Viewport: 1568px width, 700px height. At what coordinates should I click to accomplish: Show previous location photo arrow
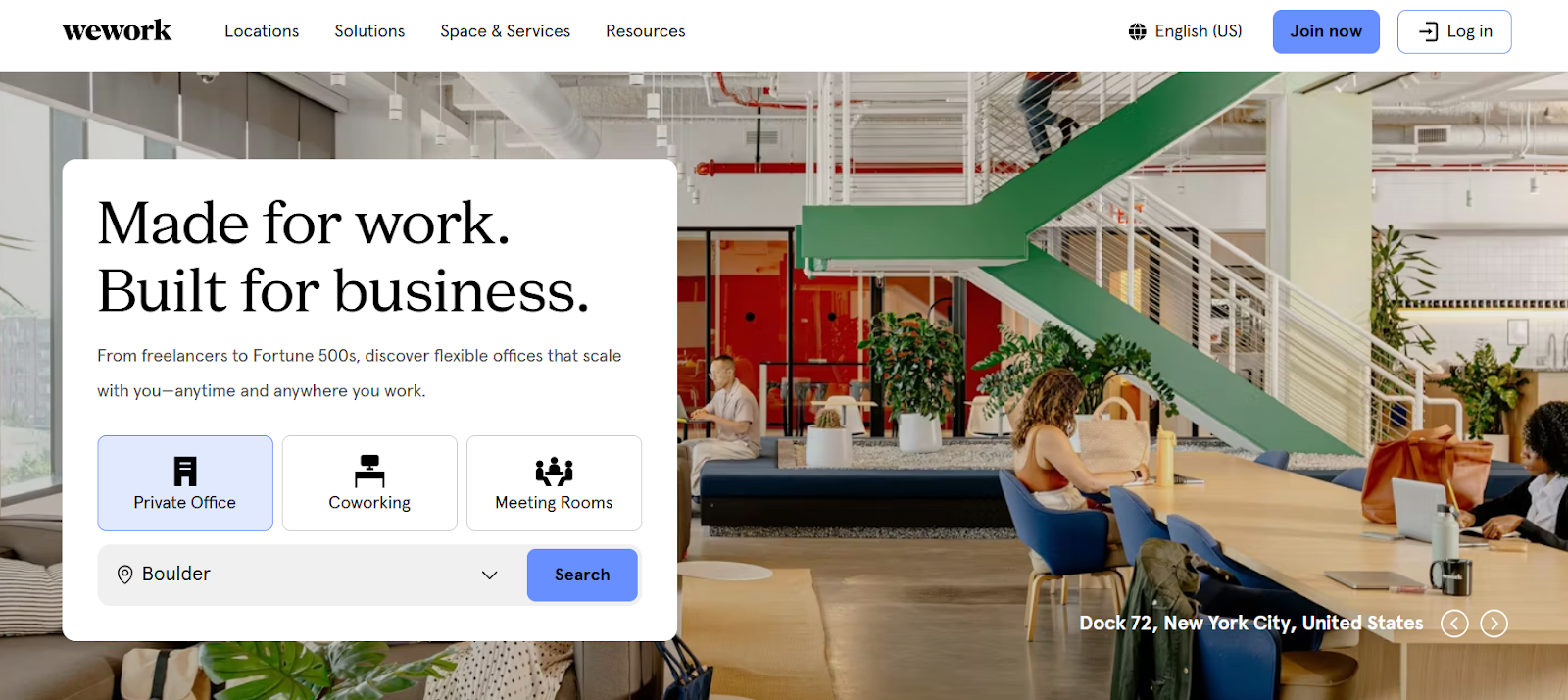tap(1454, 624)
